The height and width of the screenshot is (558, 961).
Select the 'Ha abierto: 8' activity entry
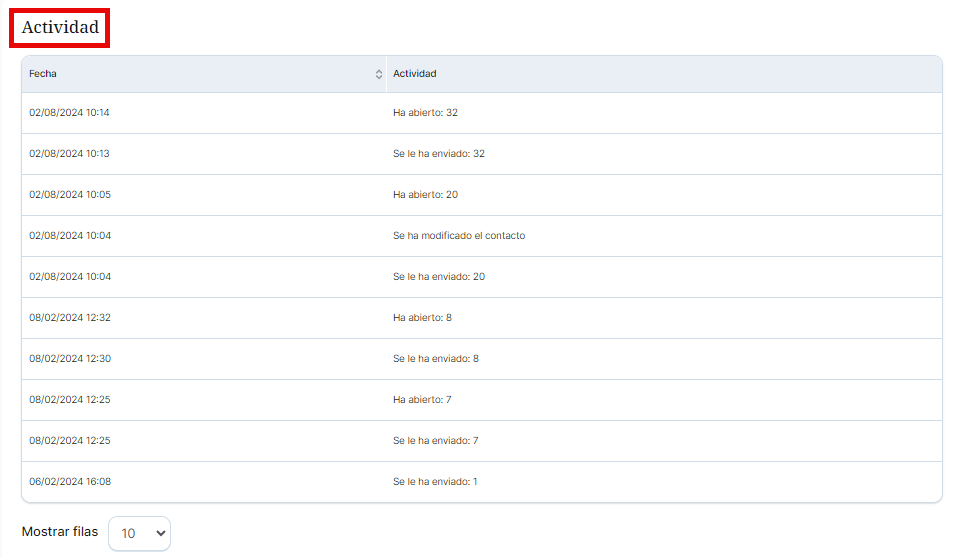pos(422,318)
